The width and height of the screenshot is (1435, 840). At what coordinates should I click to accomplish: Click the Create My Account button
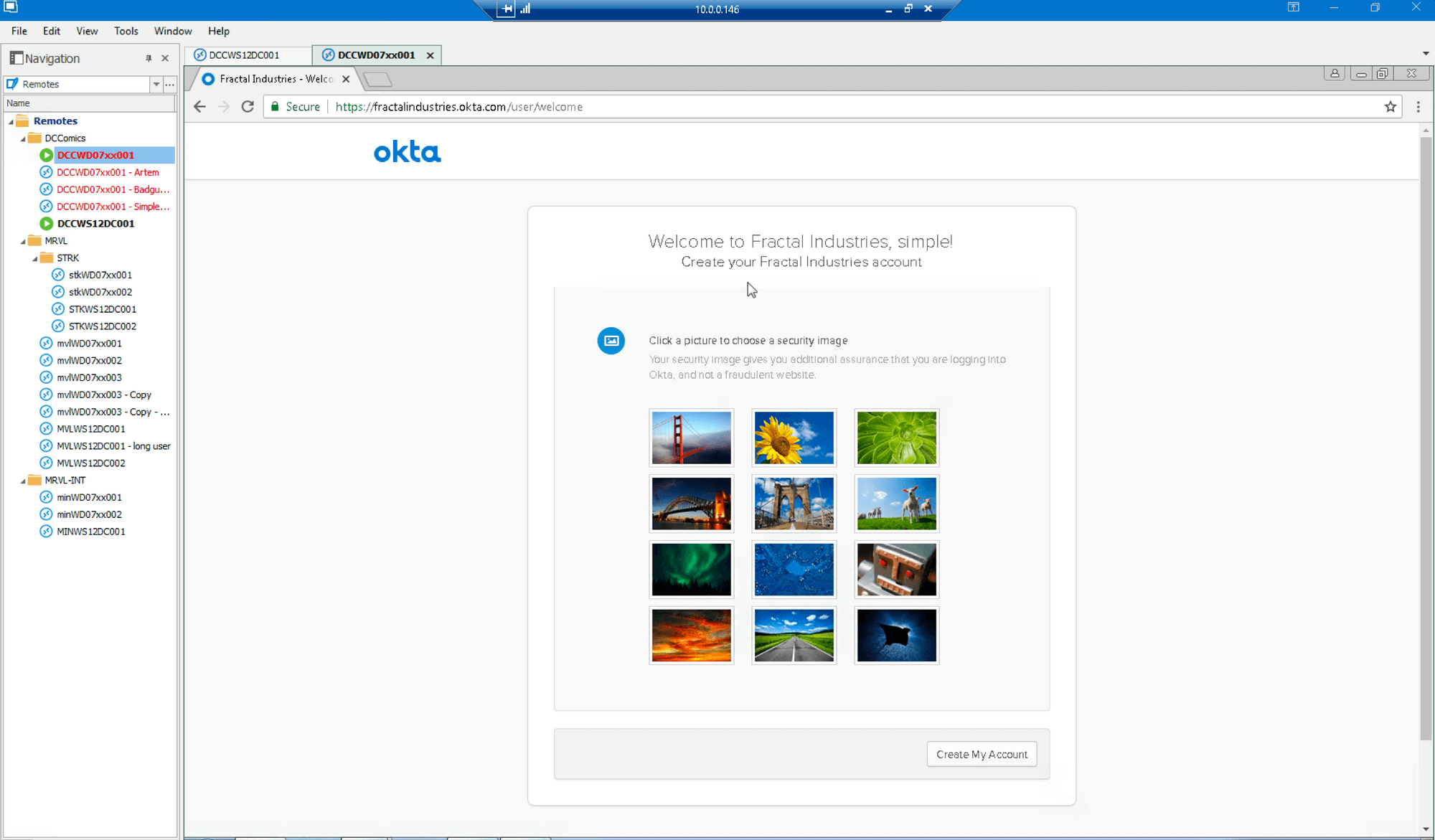click(981, 754)
